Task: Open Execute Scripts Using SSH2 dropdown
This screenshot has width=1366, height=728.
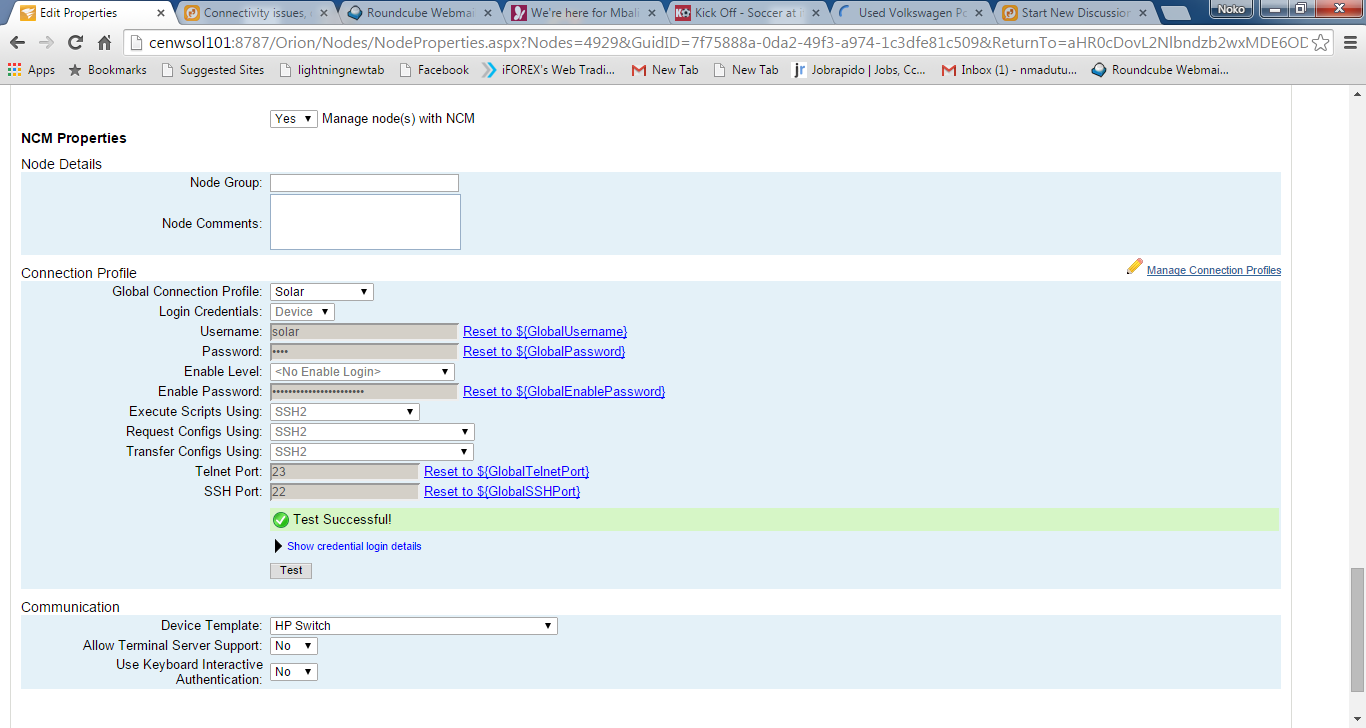Action: pyautogui.click(x=345, y=412)
